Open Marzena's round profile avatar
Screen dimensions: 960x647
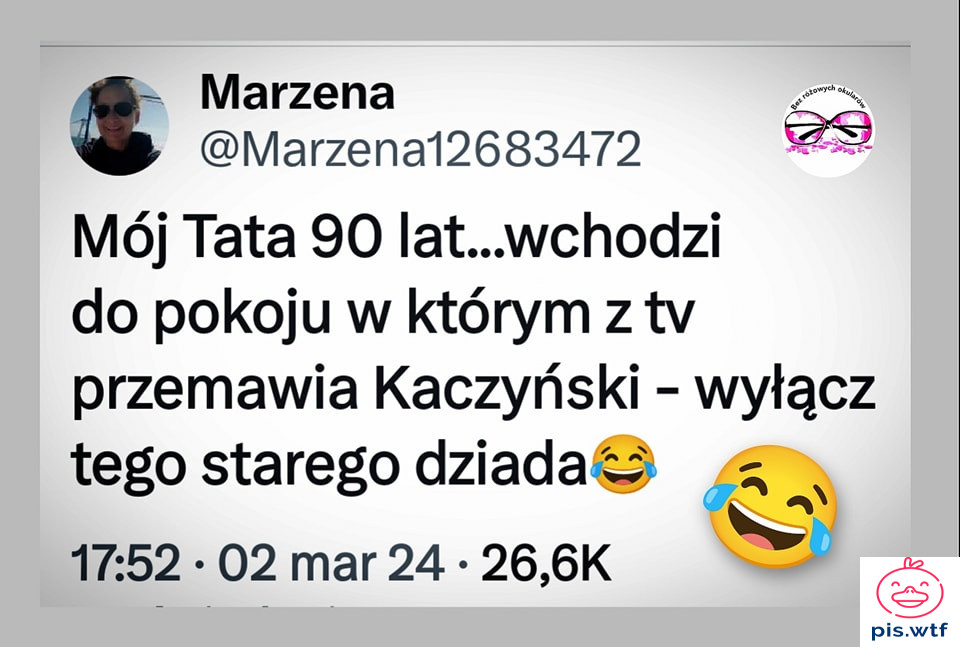coord(119,125)
